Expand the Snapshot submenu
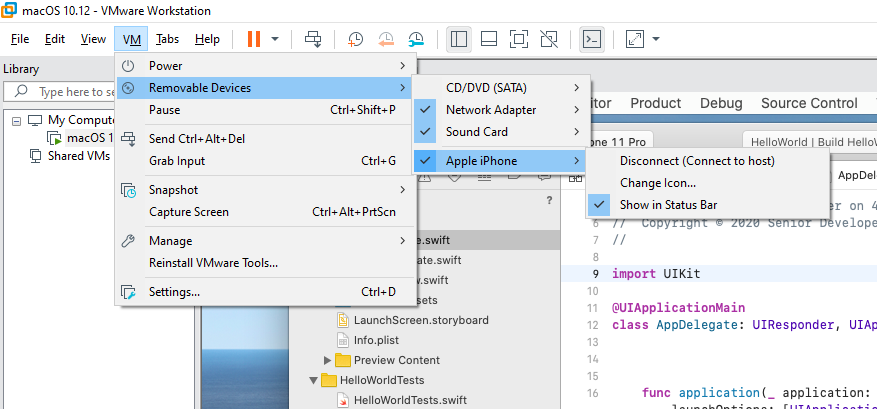877x409 pixels. (266, 190)
